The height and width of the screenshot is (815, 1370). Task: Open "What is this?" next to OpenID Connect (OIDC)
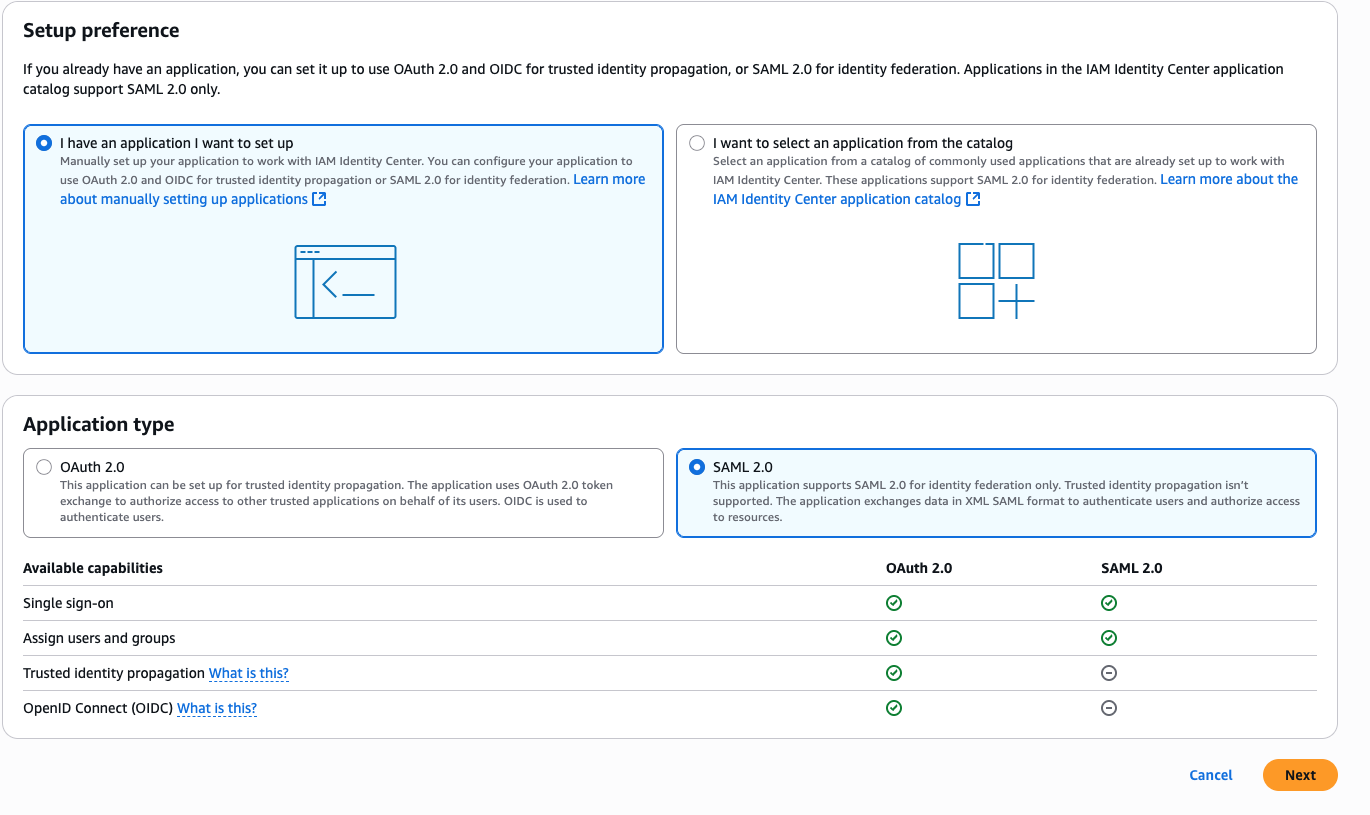pos(217,708)
